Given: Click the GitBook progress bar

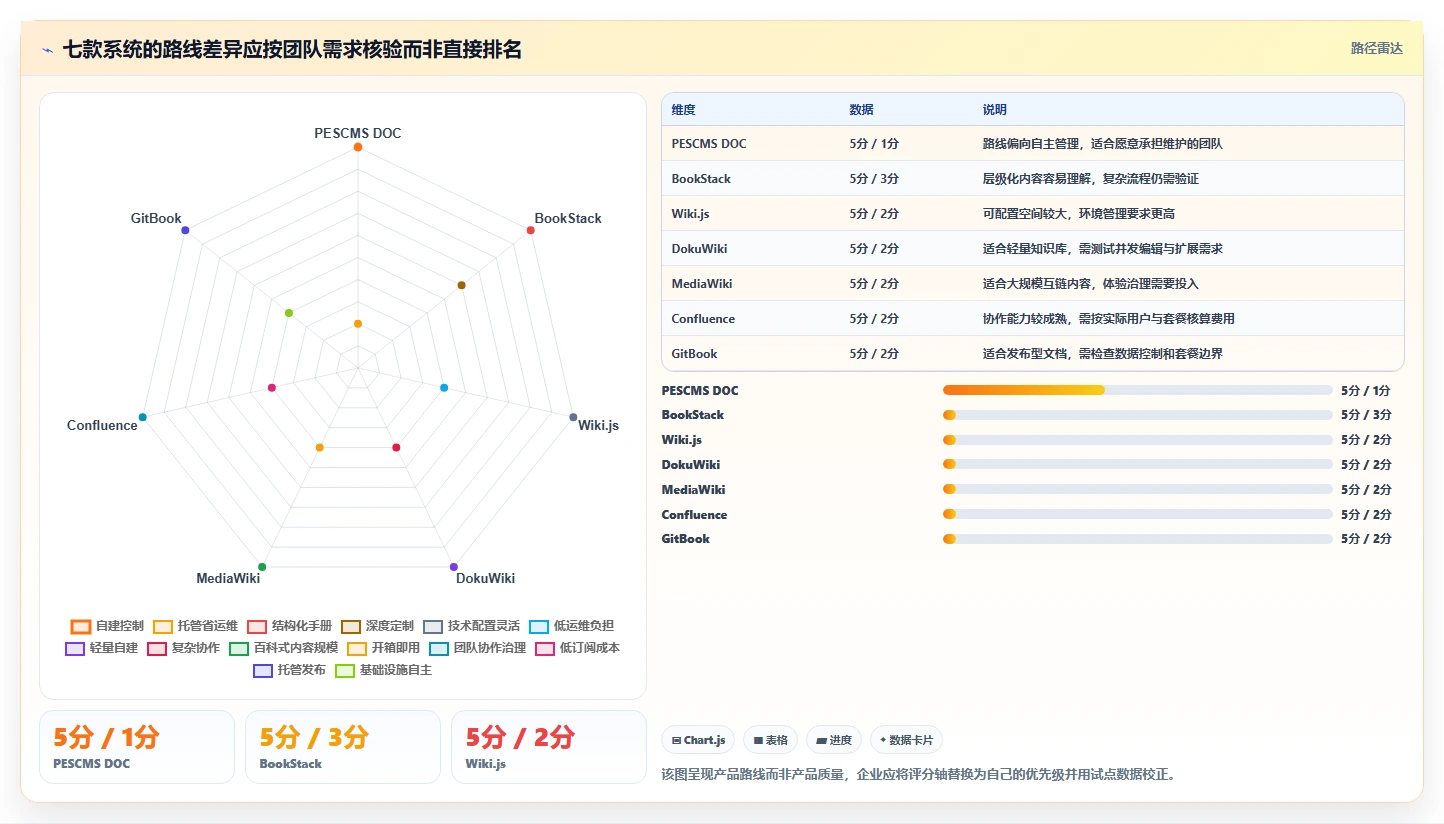Looking at the screenshot, I should click(1137, 539).
